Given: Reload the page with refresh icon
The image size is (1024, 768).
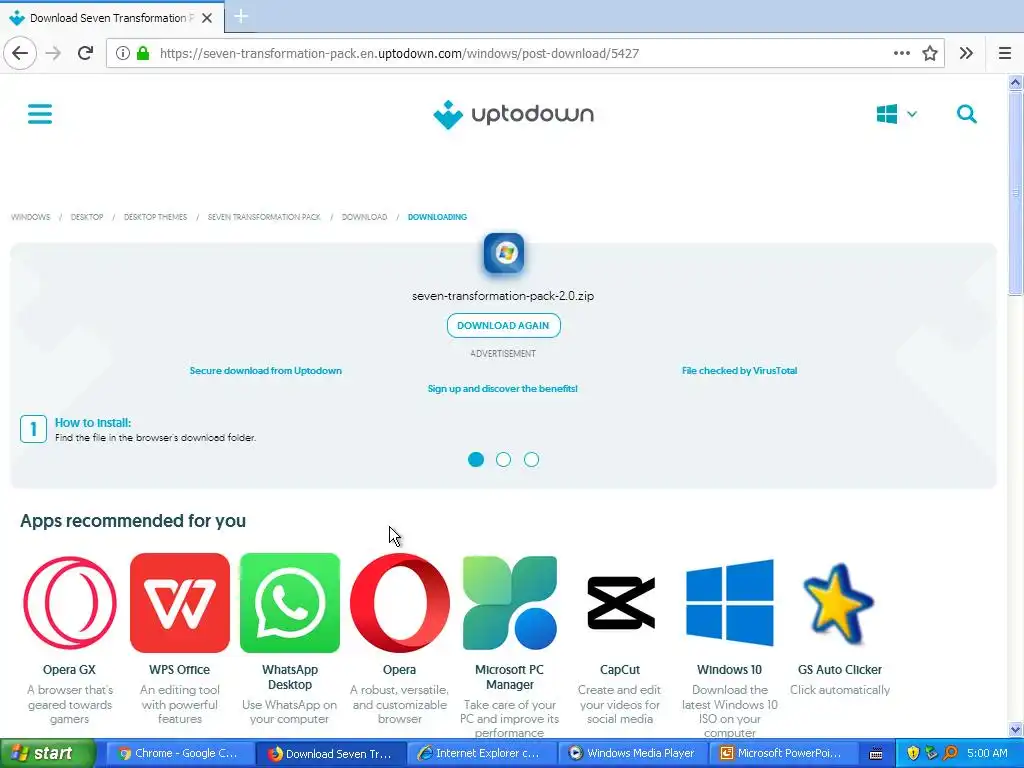Looking at the screenshot, I should [x=85, y=54].
